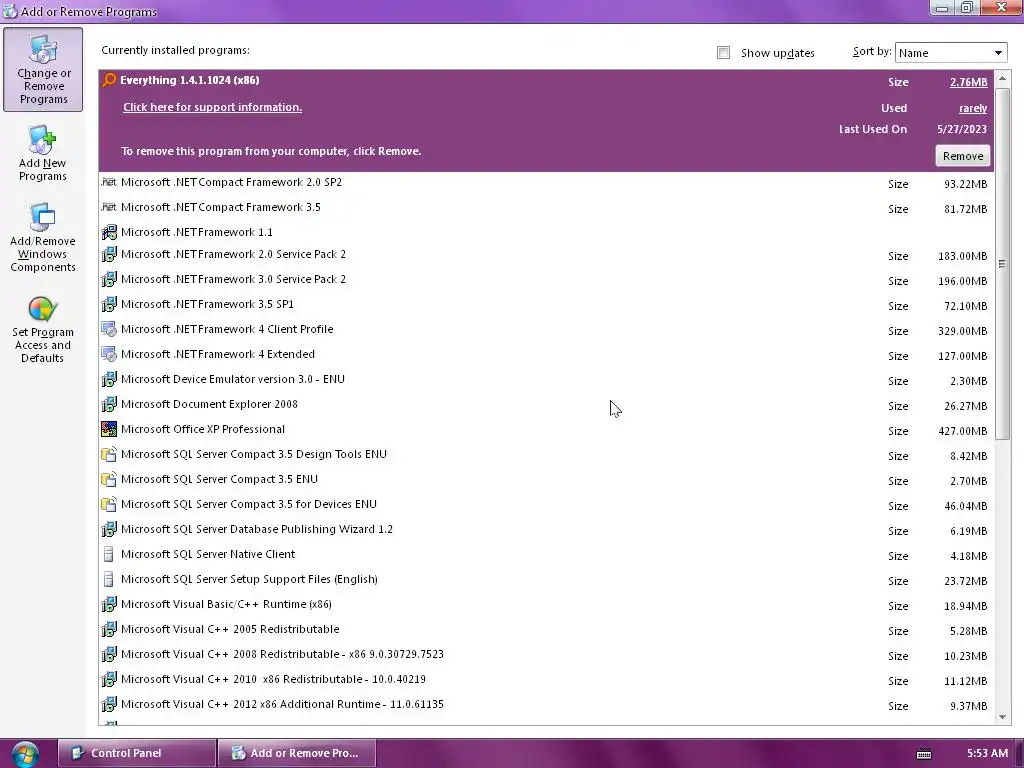Click scrollbar down arrow of programs list
The width and height of the screenshot is (1024, 768).
tap(1002, 716)
